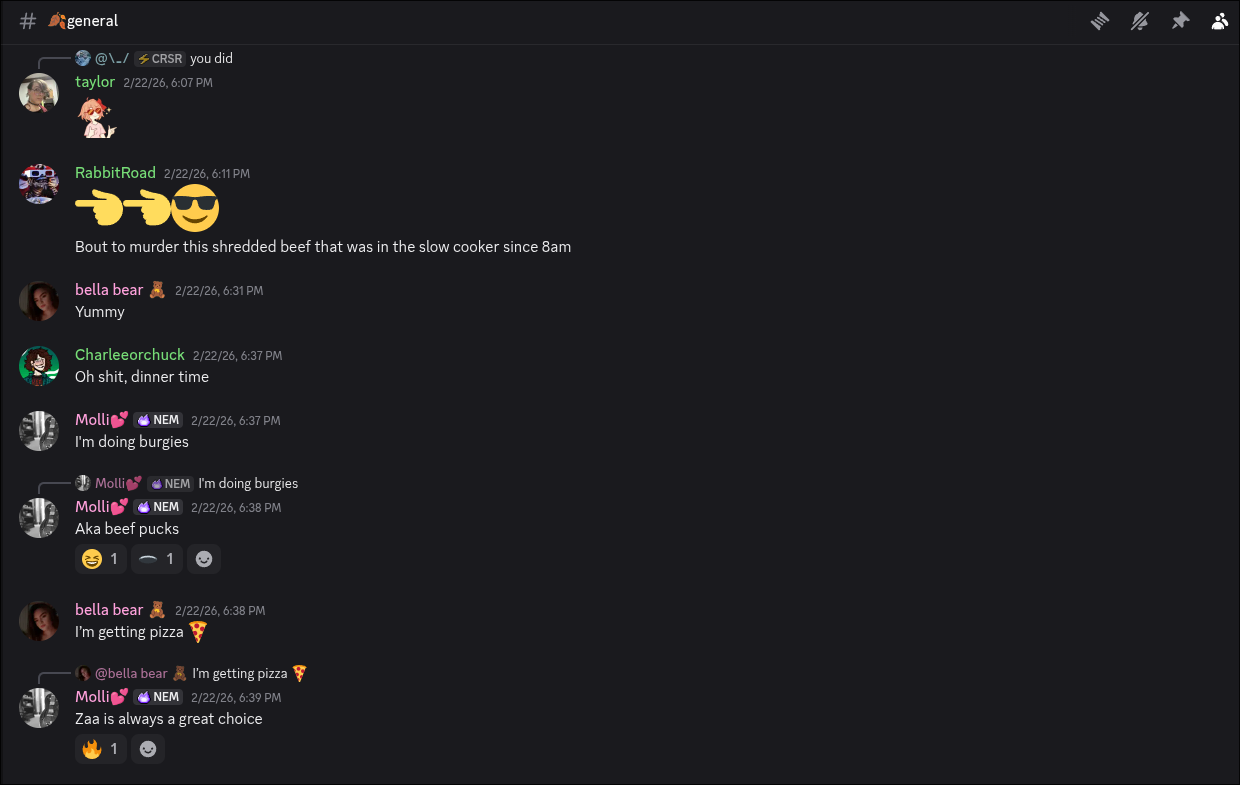Image resolution: width=1240 pixels, height=785 pixels.
Task: Click the NEM server tag badge
Action: pos(158,421)
